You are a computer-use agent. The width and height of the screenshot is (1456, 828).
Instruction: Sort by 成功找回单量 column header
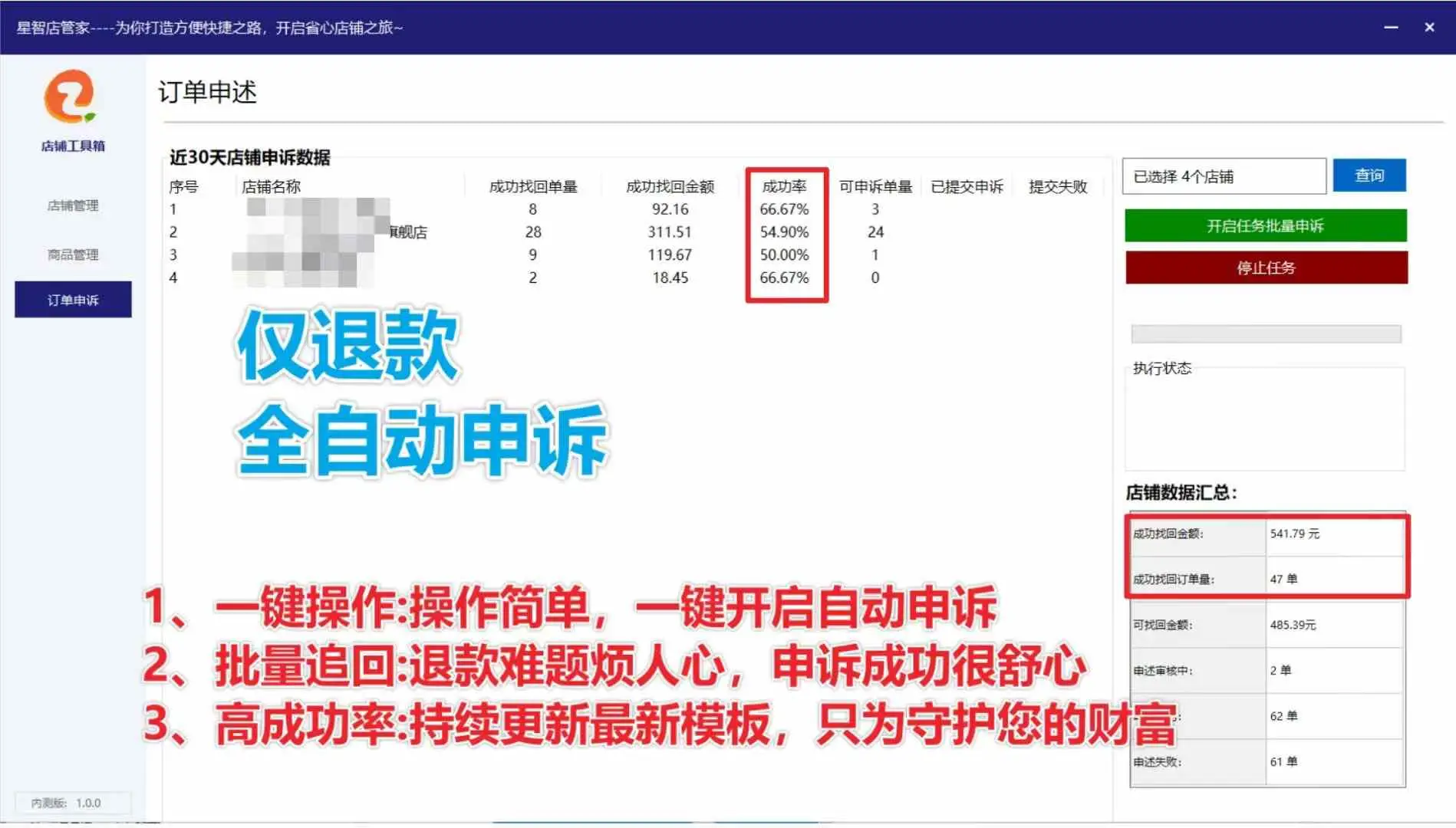532,186
